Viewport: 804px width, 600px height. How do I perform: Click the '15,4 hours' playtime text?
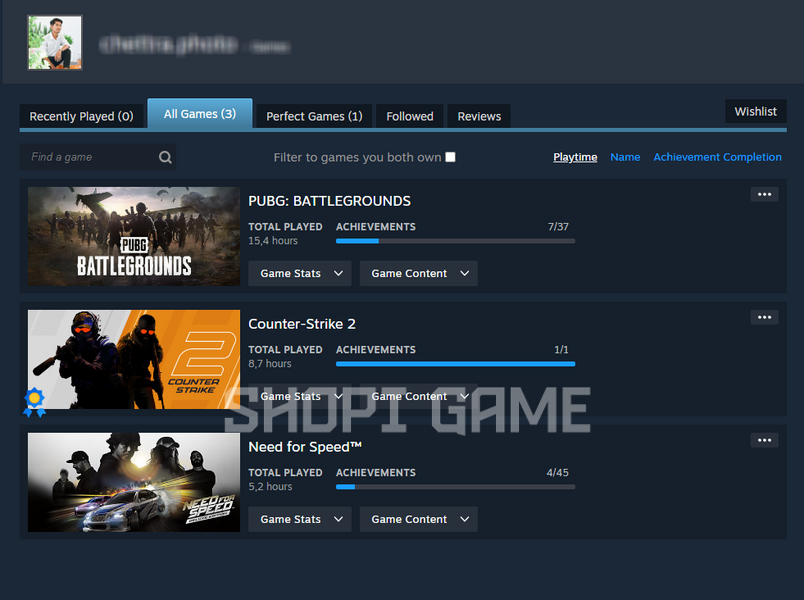pyautogui.click(x=273, y=241)
